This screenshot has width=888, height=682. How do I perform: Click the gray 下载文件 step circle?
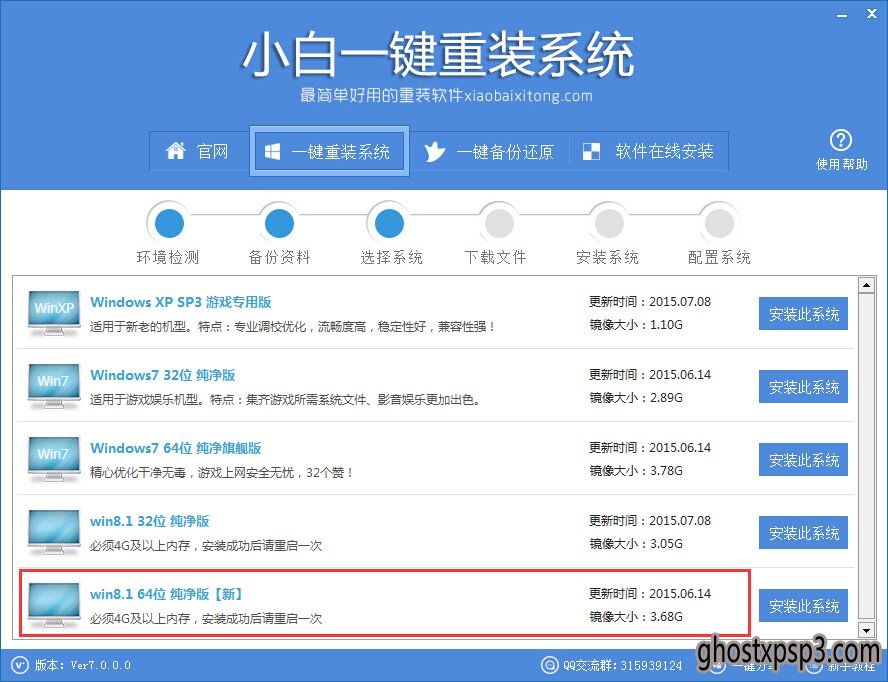(499, 223)
